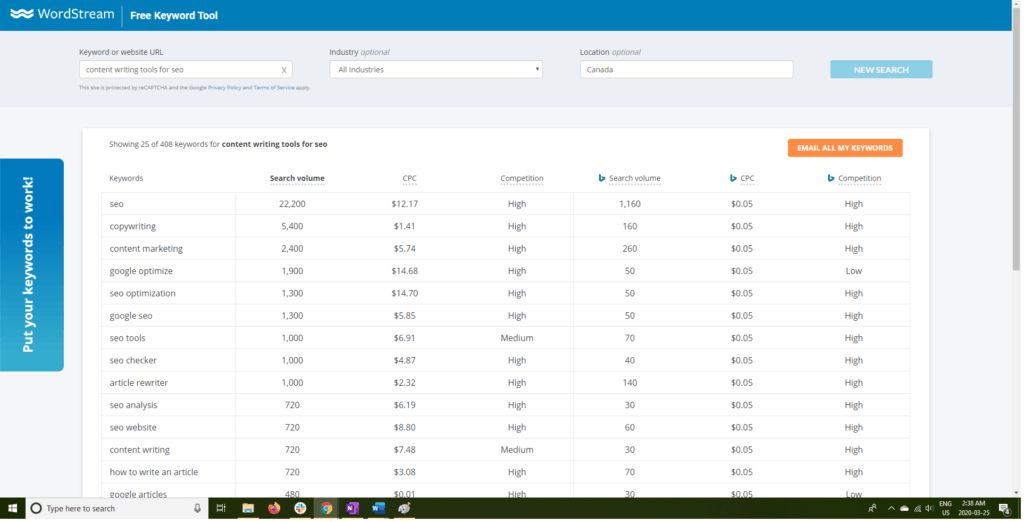Sort by Bing Search volume column header
Image resolution: width=1024 pixels, height=522 pixels.
635,178
